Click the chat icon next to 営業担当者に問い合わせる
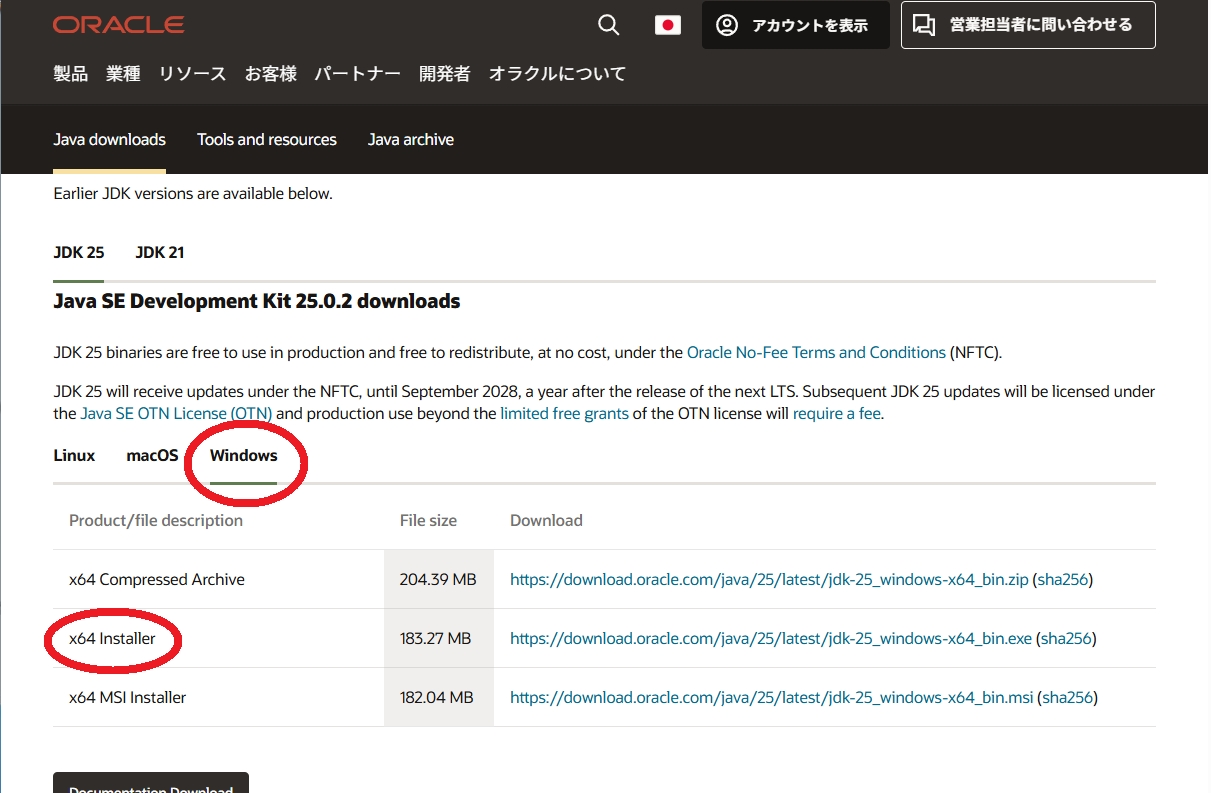The height and width of the screenshot is (793, 1211). 923,24
